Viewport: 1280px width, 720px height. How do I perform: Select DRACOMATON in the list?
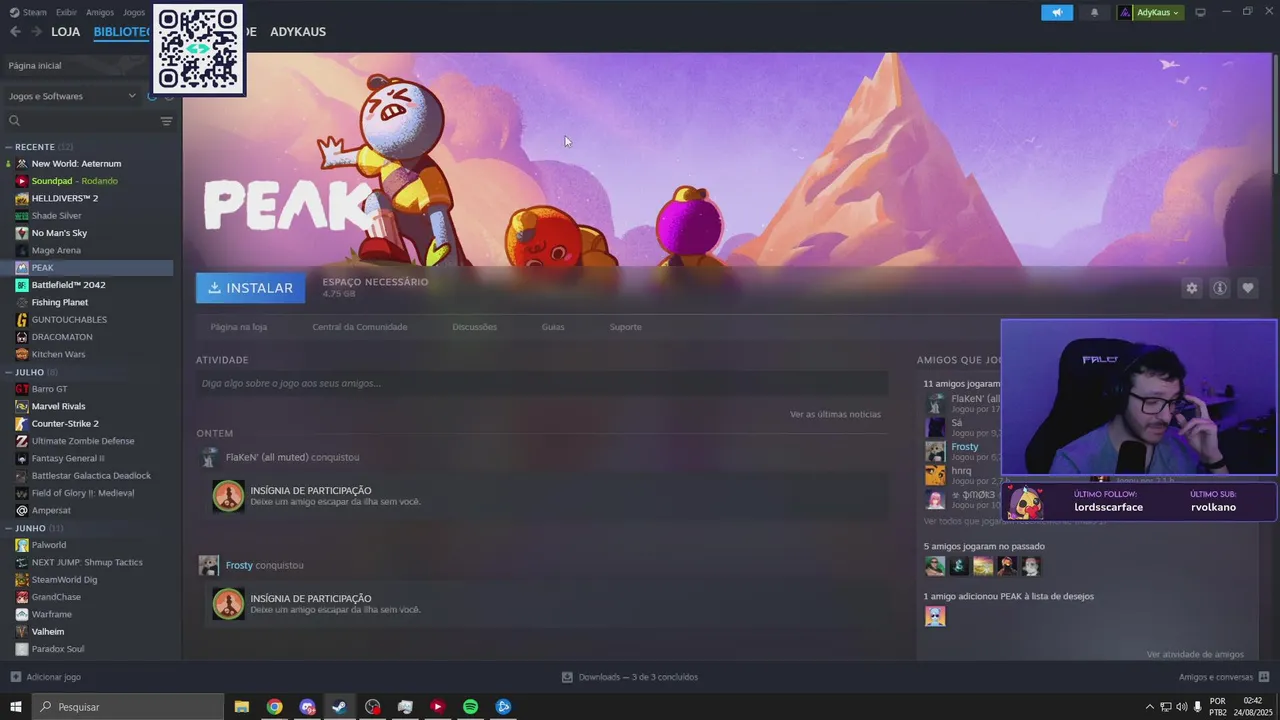pyautogui.click(x=62, y=337)
